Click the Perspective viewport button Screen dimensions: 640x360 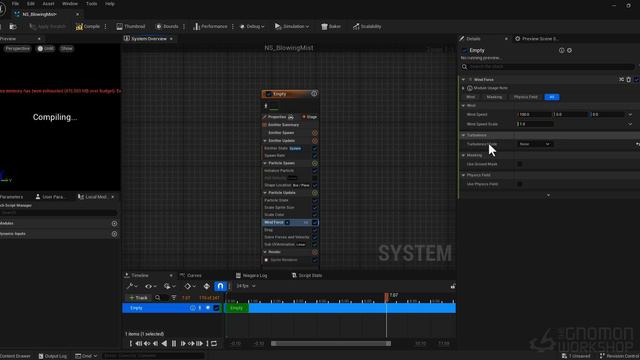(x=18, y=49)
